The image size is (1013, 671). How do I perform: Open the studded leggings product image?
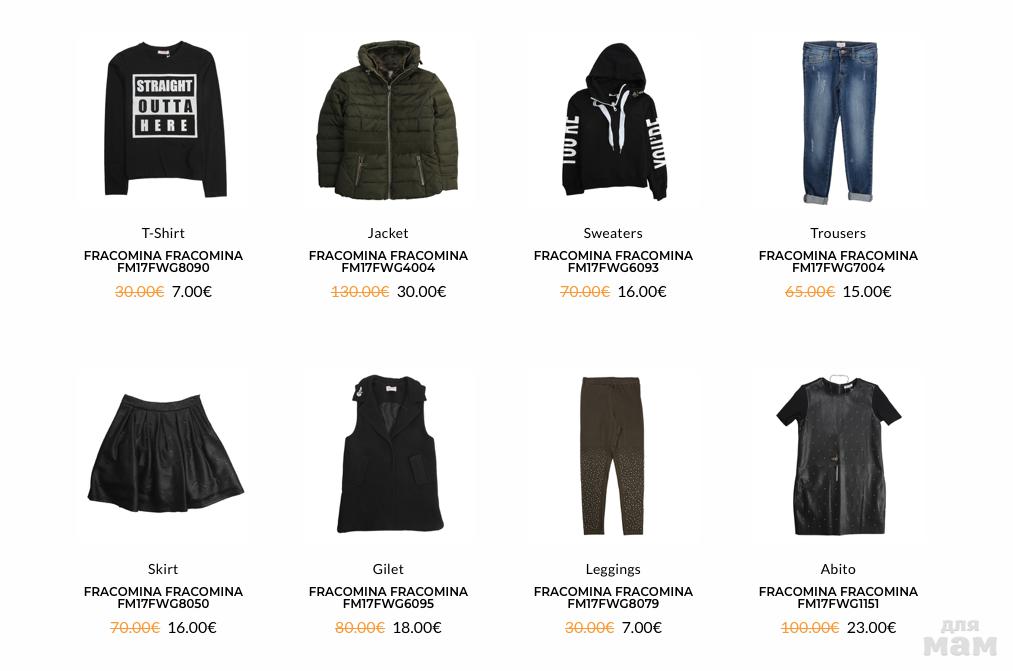point(612,455)
